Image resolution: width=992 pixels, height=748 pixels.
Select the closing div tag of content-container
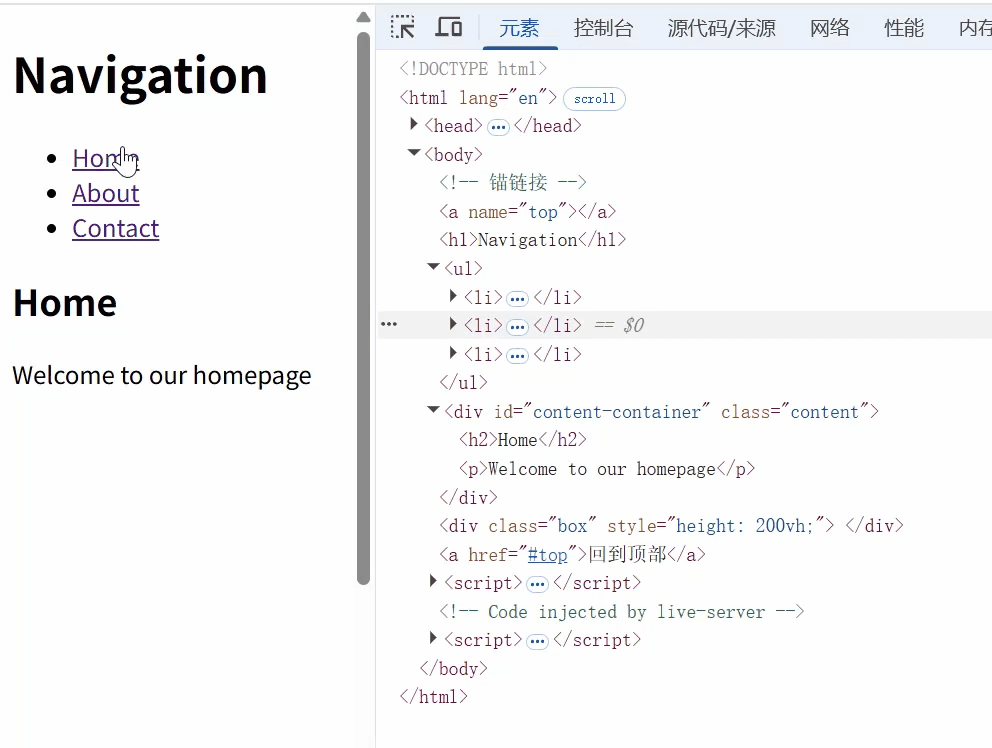coord(469,497)
